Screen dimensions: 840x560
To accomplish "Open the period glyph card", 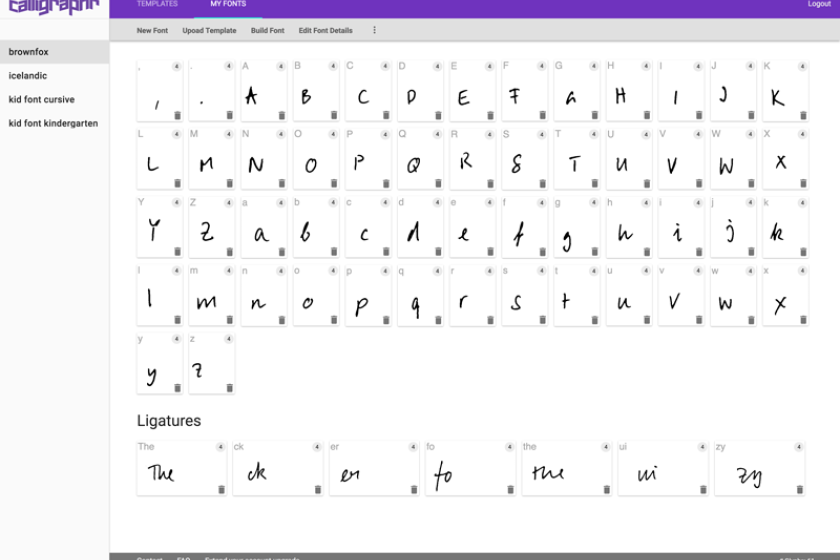I will click(x=212, y=91).
